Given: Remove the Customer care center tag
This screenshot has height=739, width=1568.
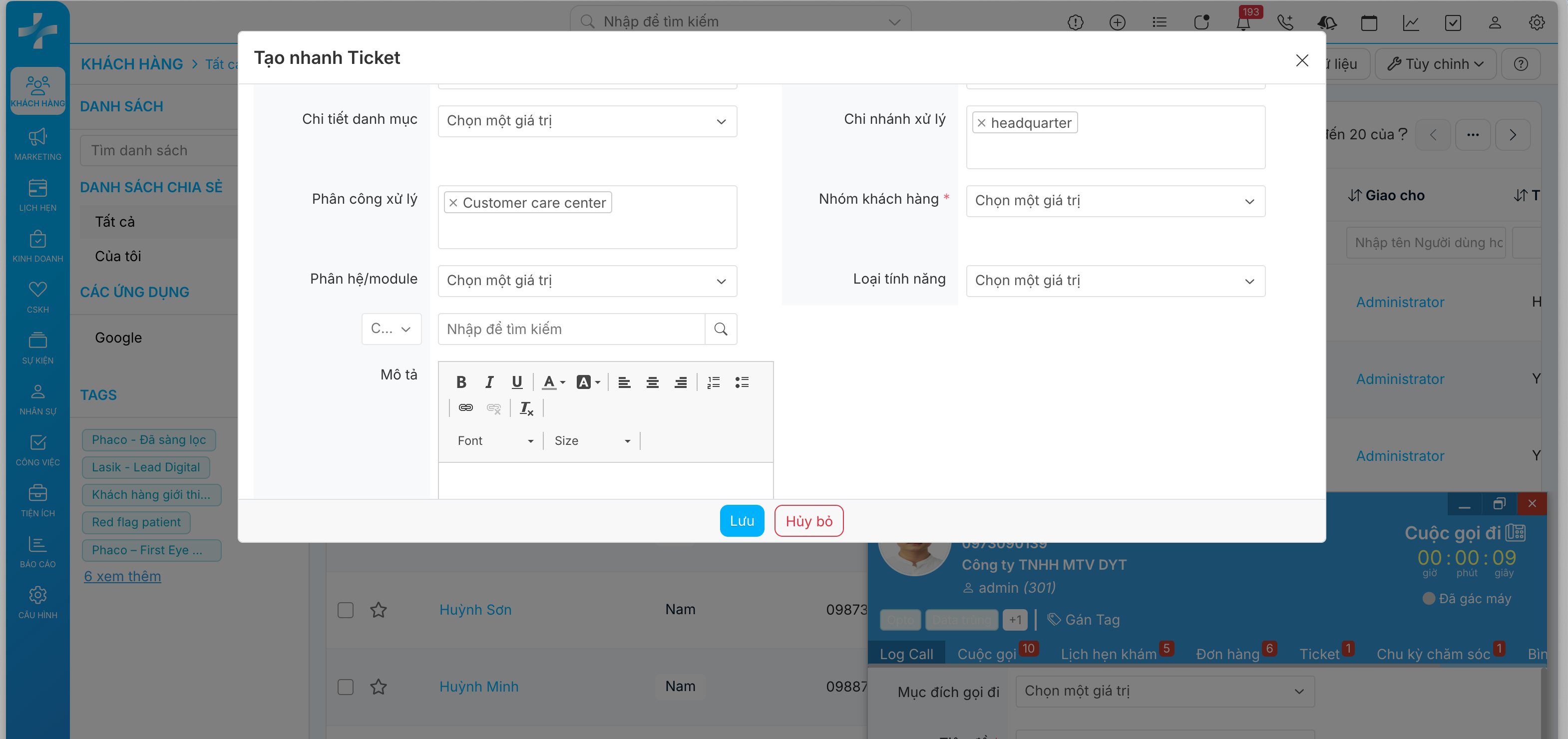Looking at the screenshot, I should coord(453,203).
